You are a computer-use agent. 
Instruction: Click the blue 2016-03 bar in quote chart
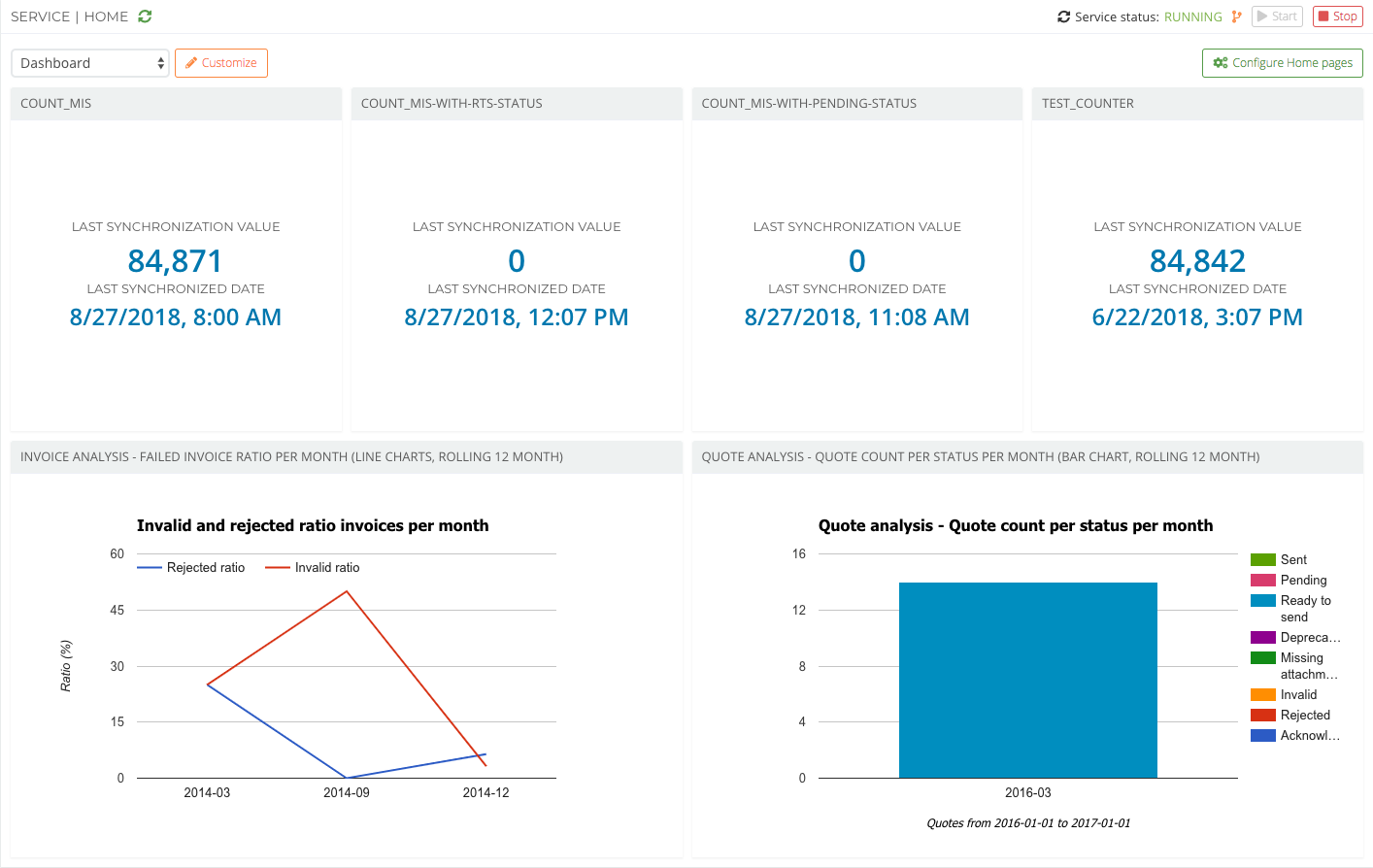(x=1027, y=680)
